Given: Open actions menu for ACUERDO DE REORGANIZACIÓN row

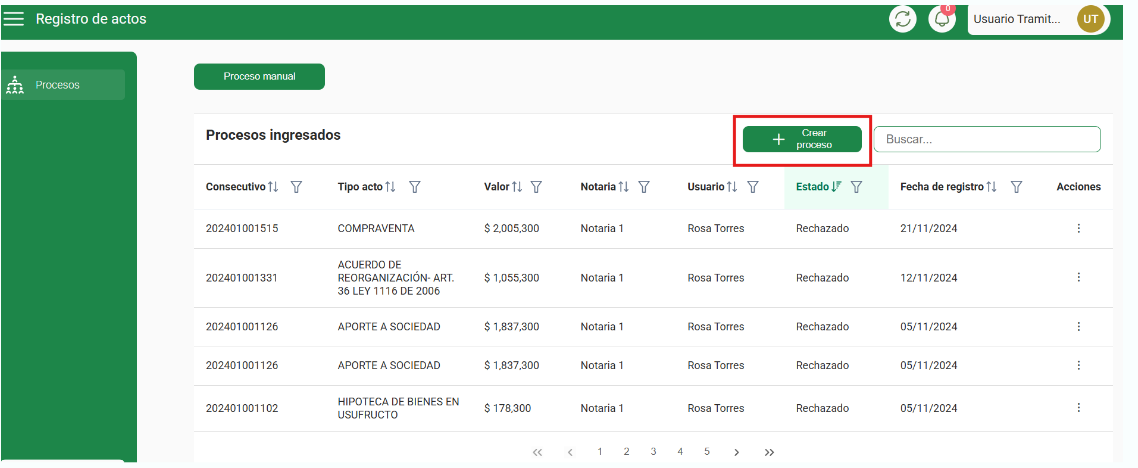Looking at the screenshot, I should tap(1078, 277).
